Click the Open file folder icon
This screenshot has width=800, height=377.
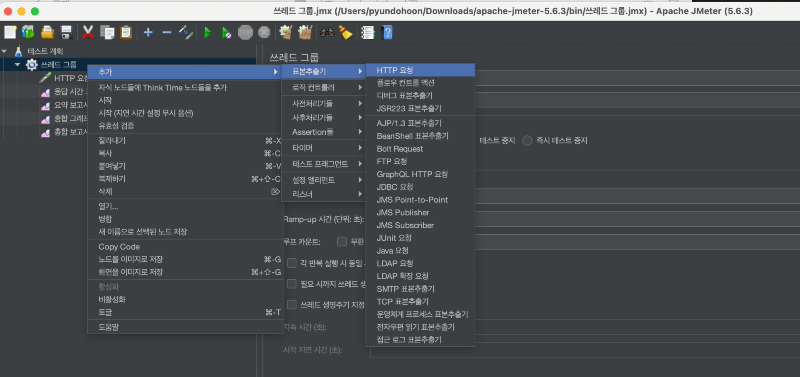point(47,33)
